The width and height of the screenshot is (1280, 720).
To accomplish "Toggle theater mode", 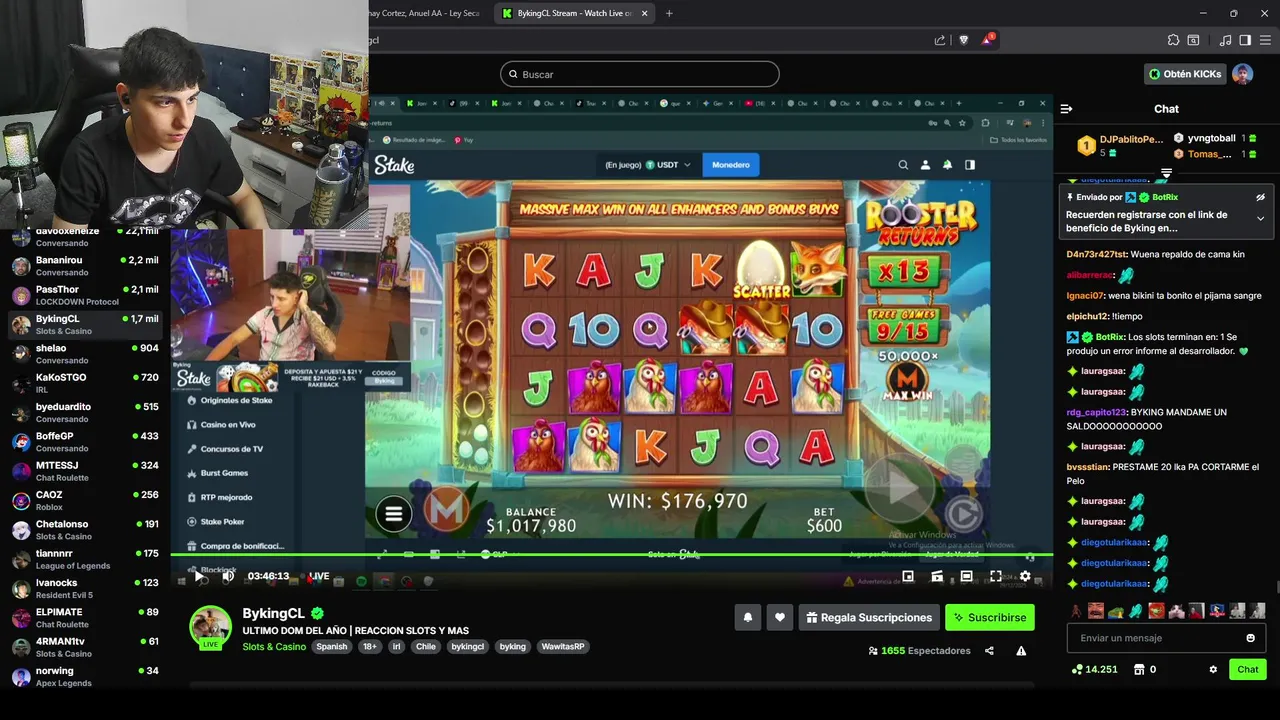I will (966, 576).
